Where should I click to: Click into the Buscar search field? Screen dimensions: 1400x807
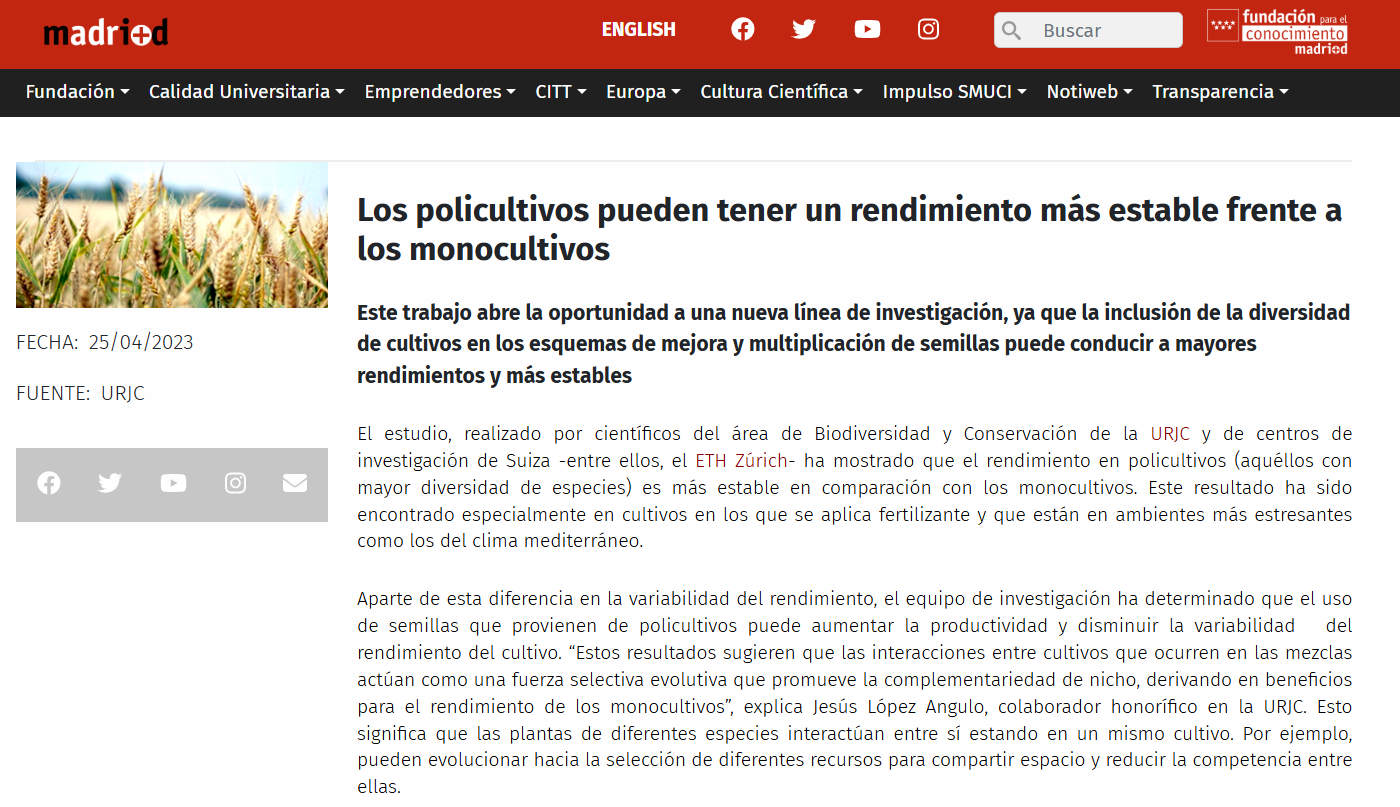pos(1088,30)
